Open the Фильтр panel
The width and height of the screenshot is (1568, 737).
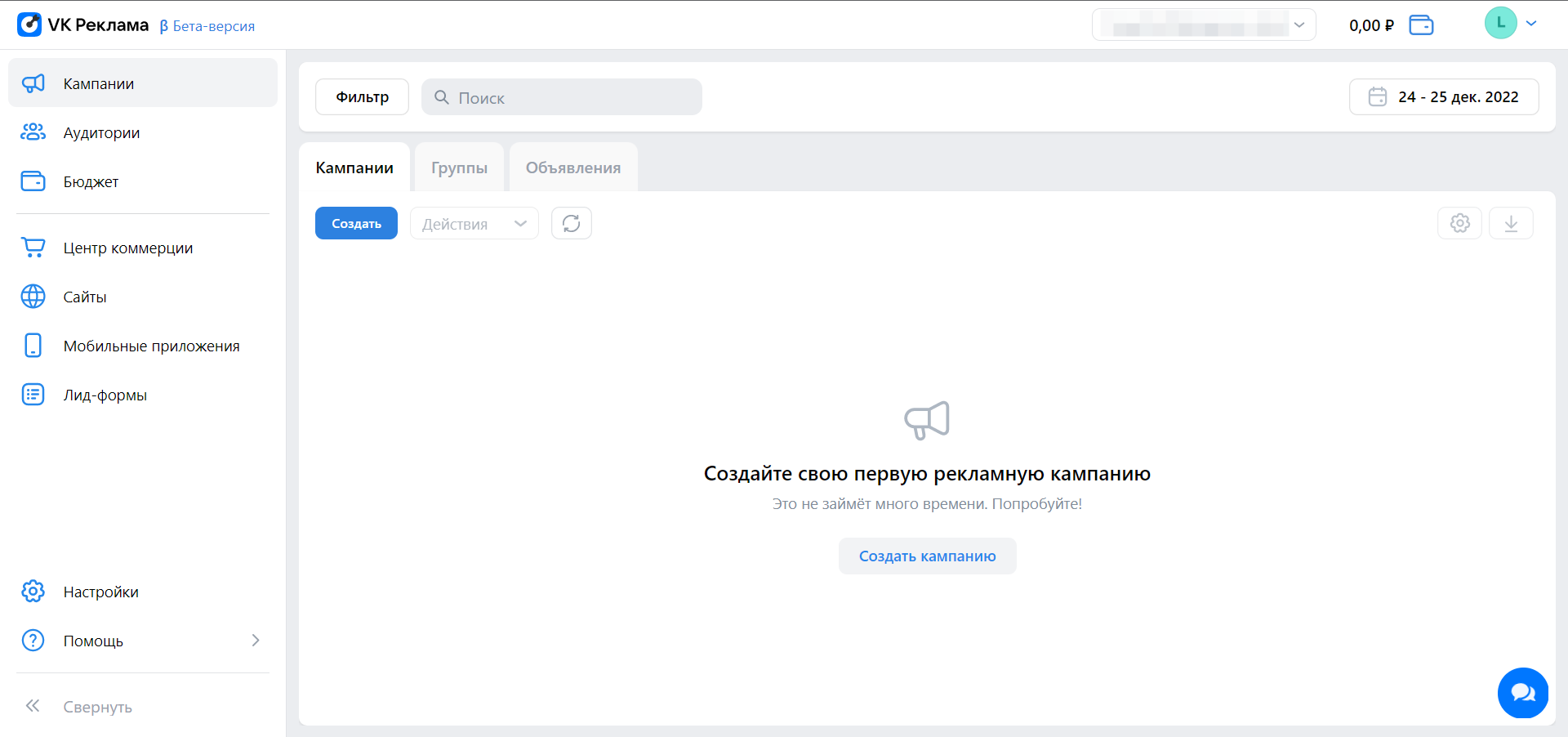pyautogui.click(x=361, y=96)
